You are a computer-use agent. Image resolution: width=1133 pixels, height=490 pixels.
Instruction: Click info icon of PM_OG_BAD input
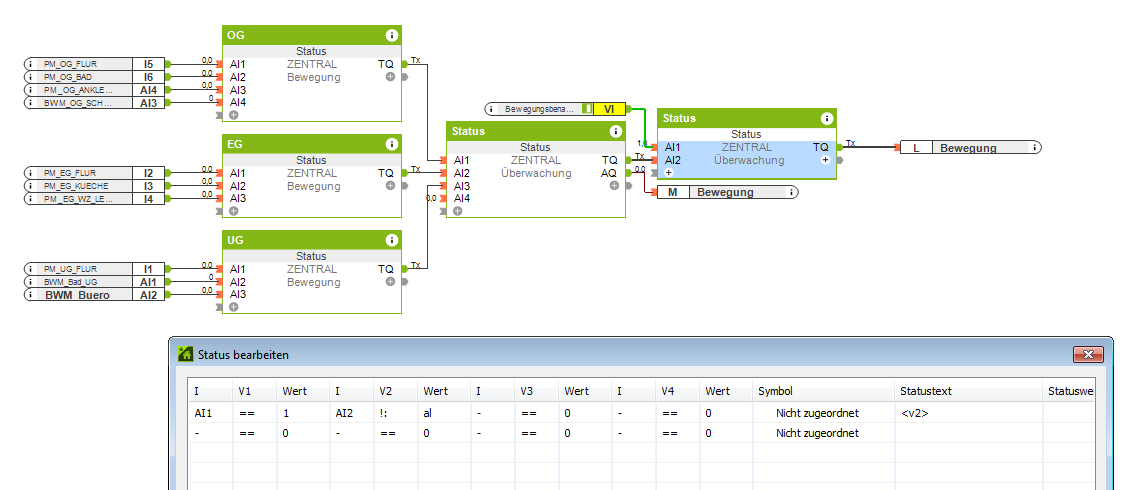(30, 77)
